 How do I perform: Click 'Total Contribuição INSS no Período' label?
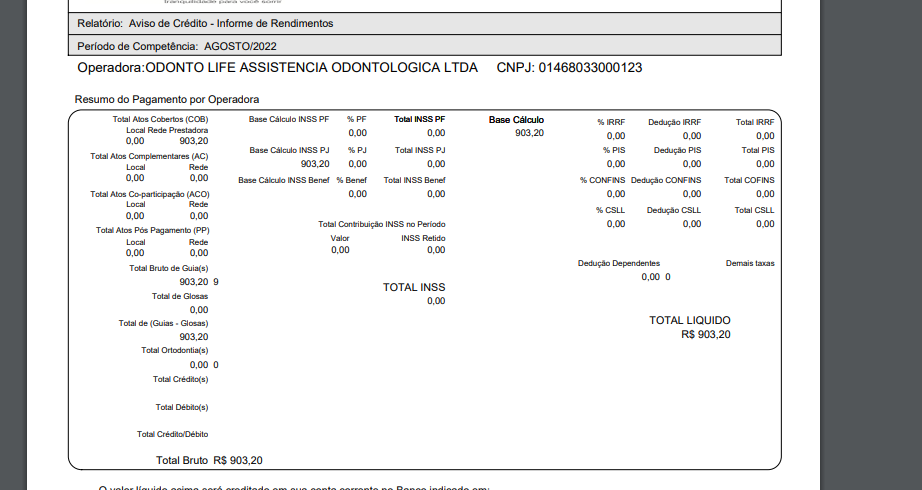click(x=382, y=225)
